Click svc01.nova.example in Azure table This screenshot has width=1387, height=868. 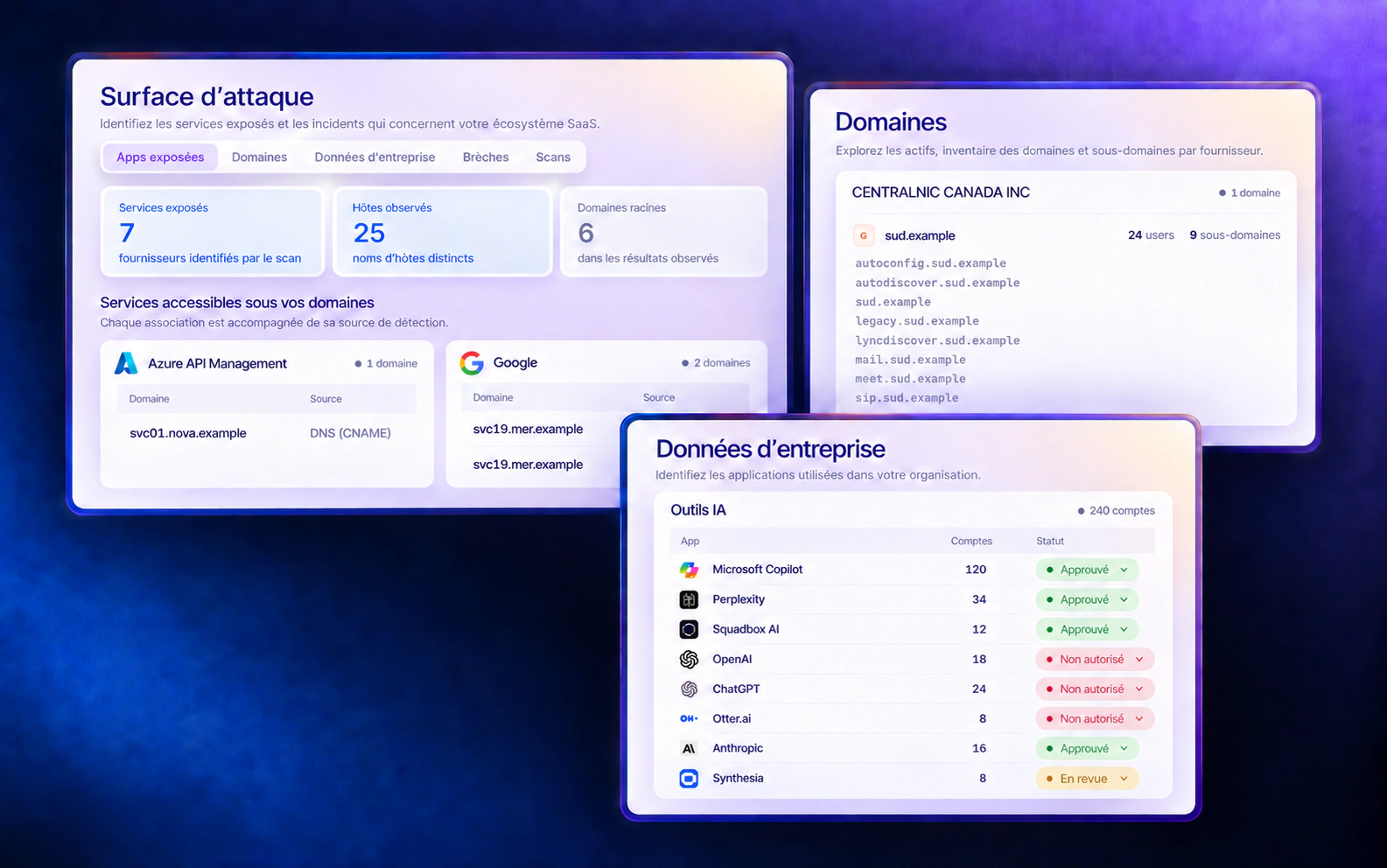[188, 433]
